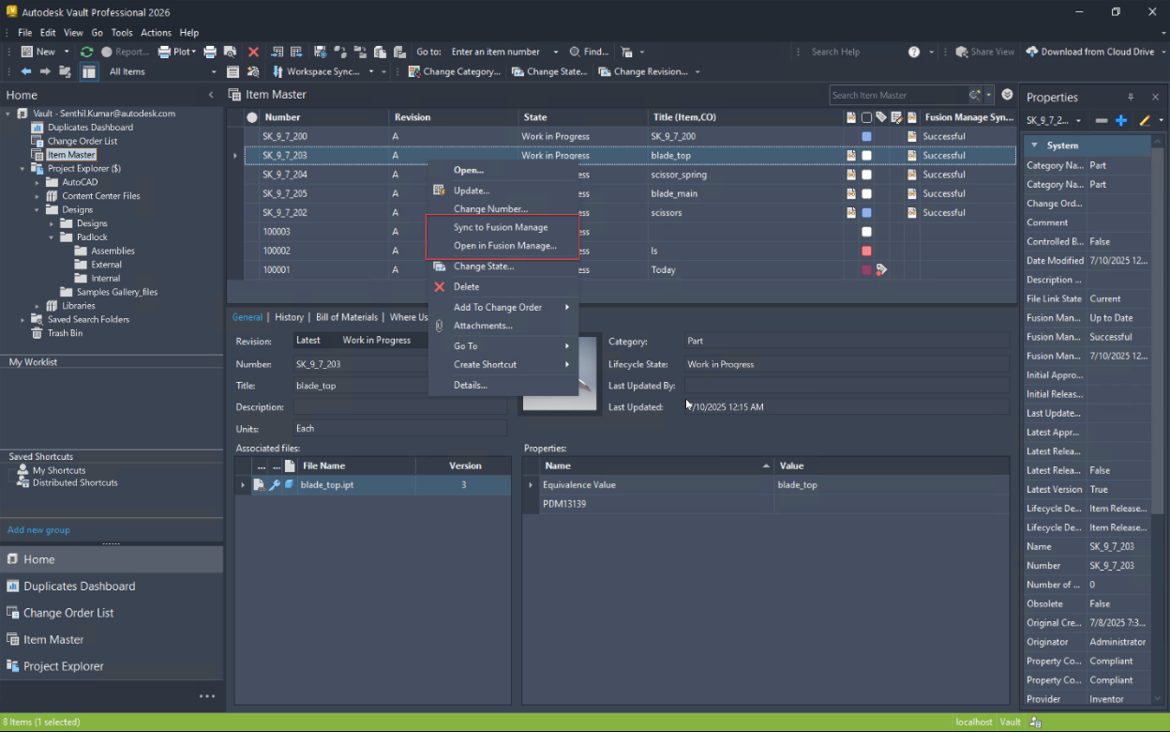
Task: Check the checkbox on row 100003
Action: pos(867,231)
